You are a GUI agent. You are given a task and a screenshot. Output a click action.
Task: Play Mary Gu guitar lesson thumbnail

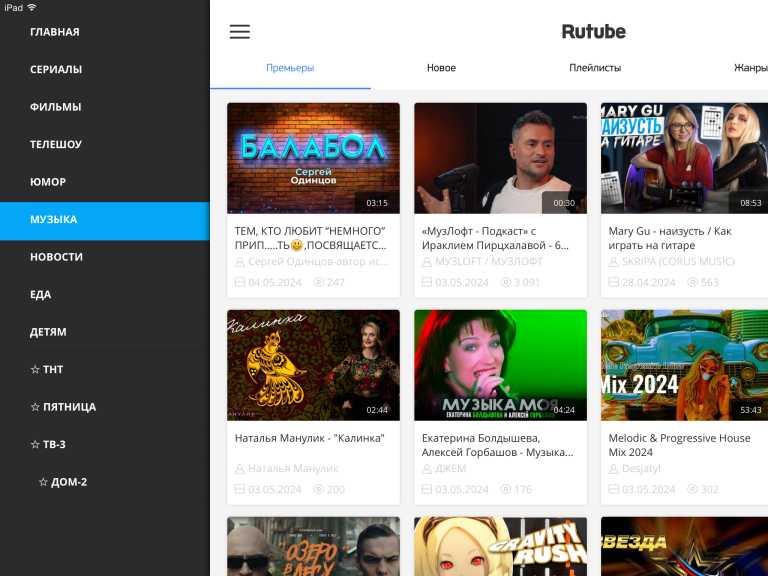[x=684, y=158]
